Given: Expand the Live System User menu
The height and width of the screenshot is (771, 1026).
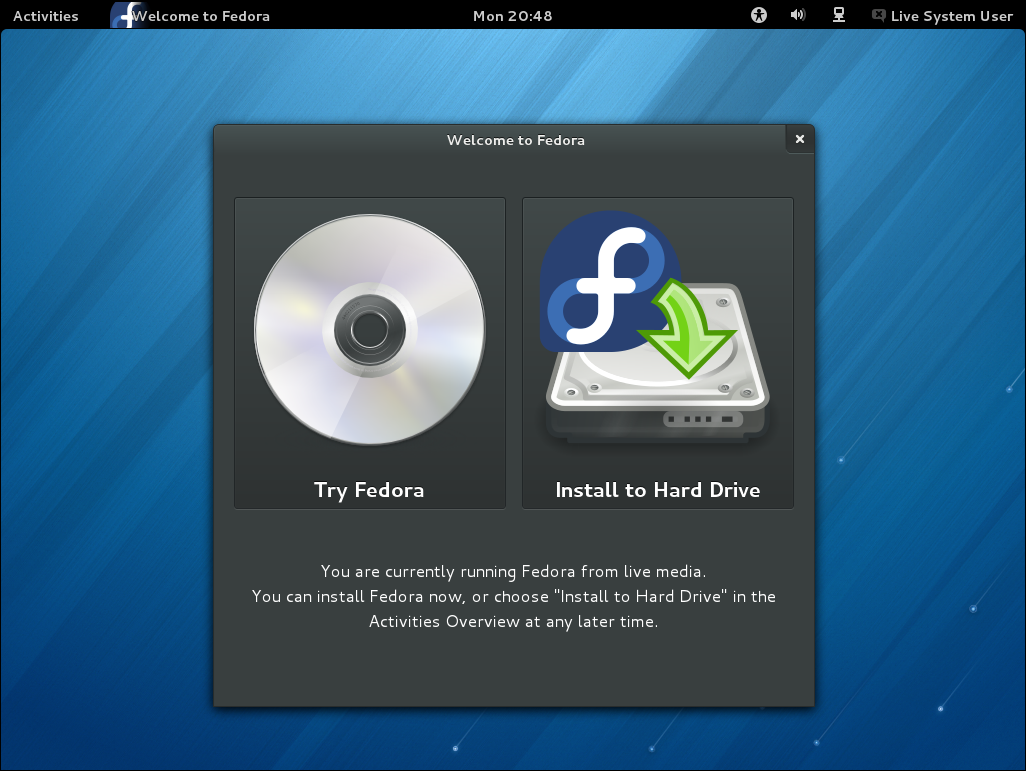Looking at the screenshot, I should (951, 16).
